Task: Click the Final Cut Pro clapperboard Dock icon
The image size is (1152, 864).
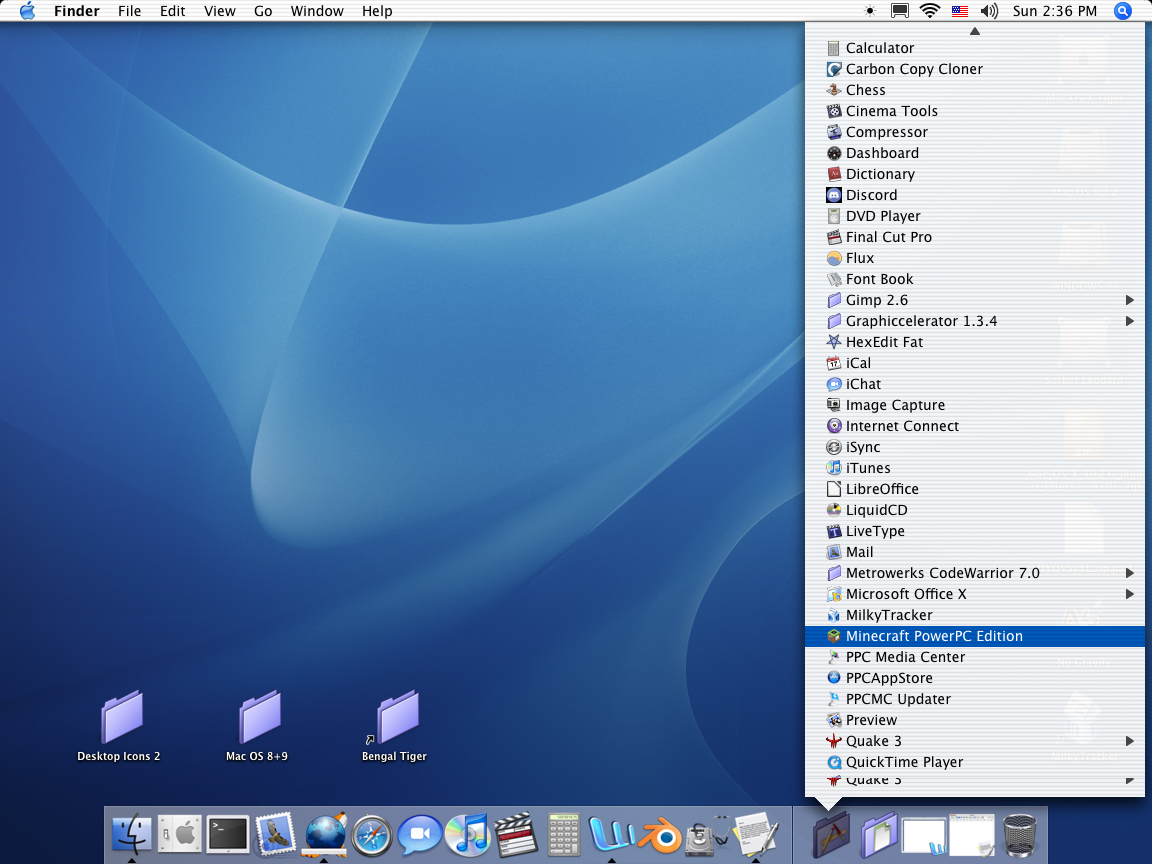Action: point(514,834)
